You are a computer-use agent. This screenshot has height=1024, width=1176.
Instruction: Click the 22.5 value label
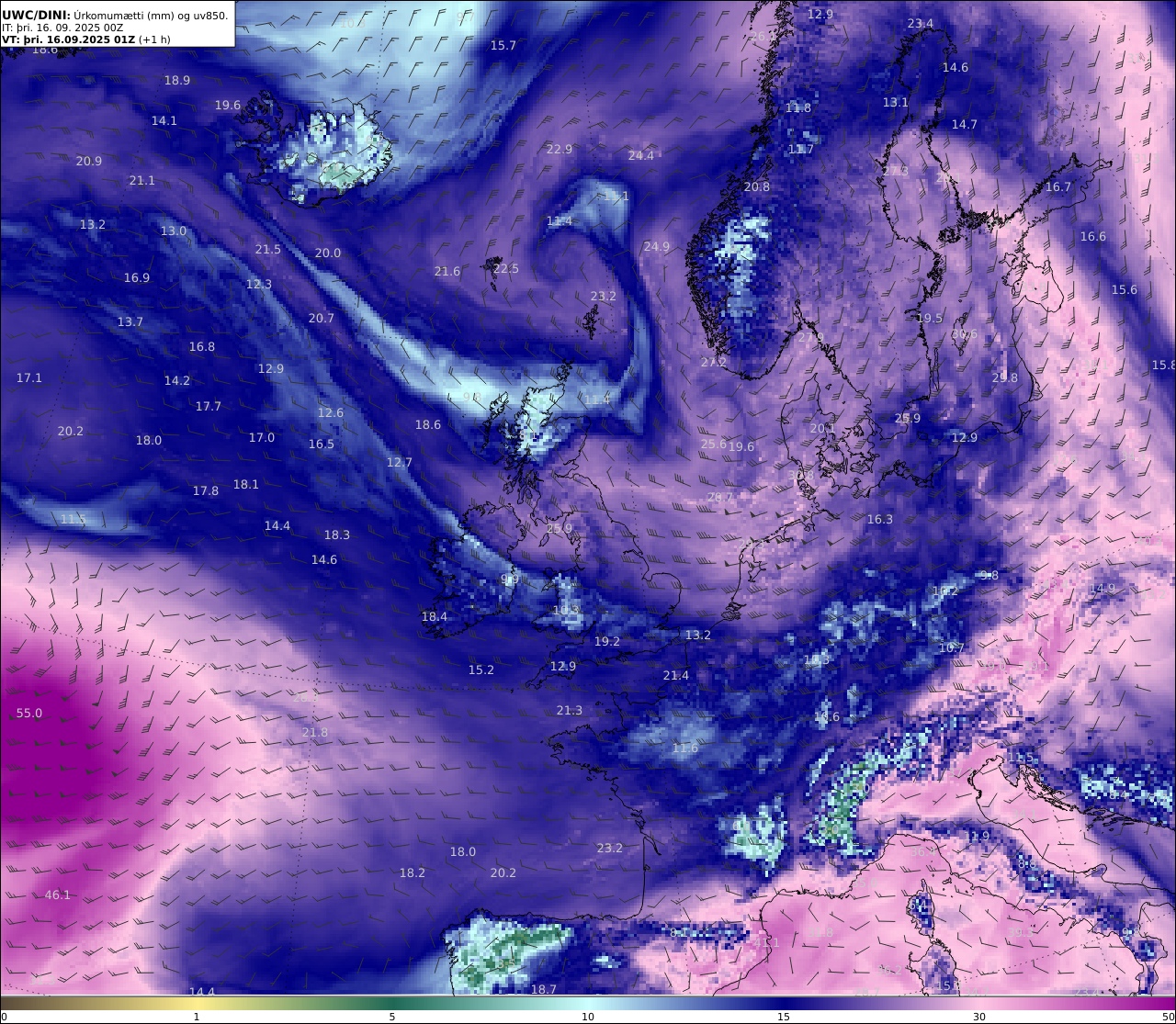506,268
